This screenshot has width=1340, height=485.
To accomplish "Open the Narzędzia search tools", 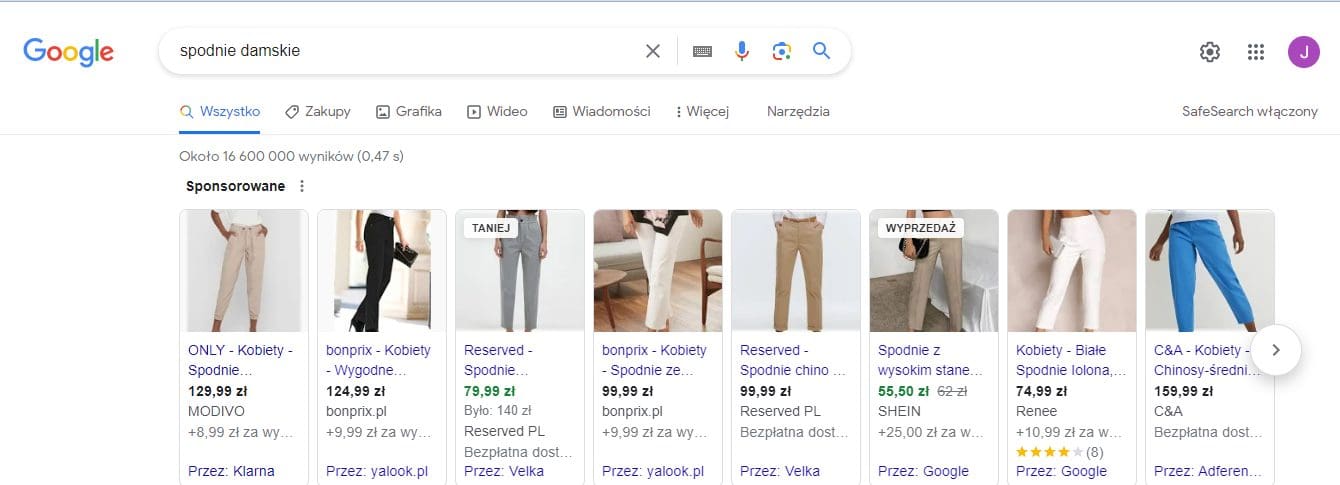I will (x=798, y=112).
